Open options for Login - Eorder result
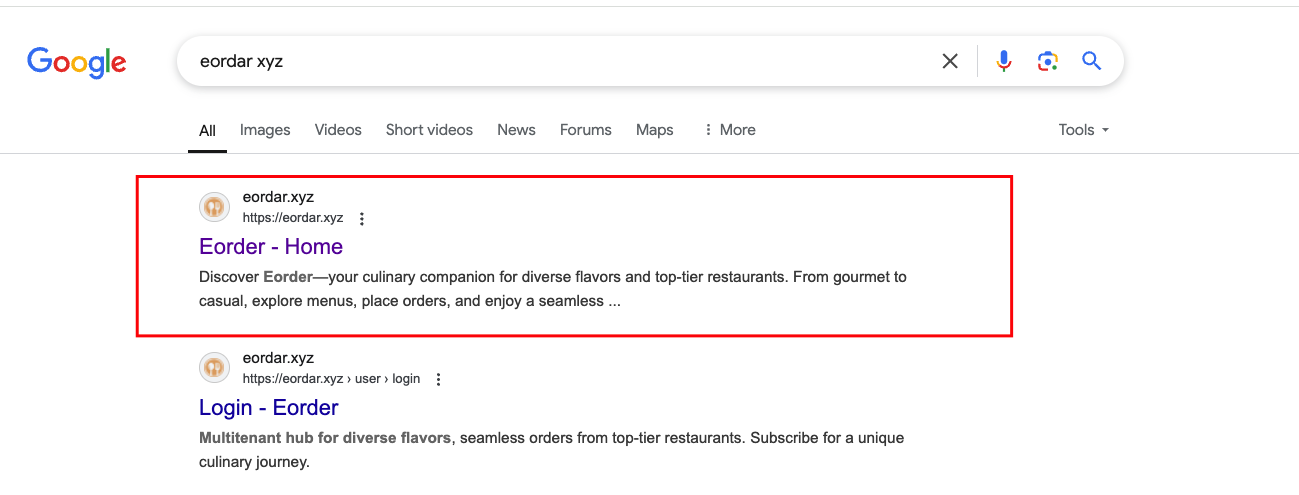This screenshot has width=1299, height=495. click(438, 379)
